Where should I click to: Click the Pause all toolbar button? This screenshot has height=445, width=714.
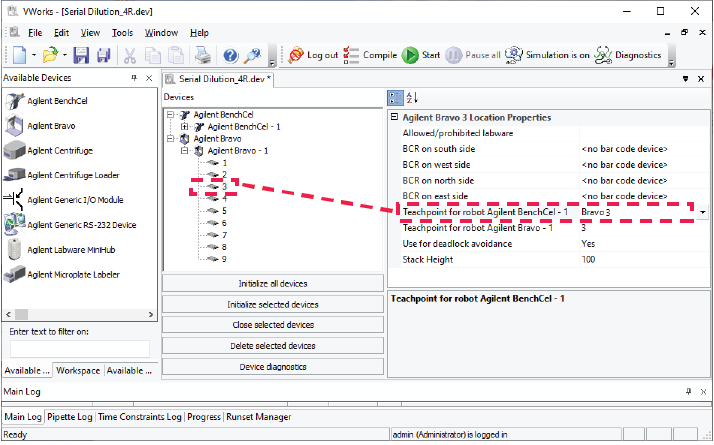473,55
